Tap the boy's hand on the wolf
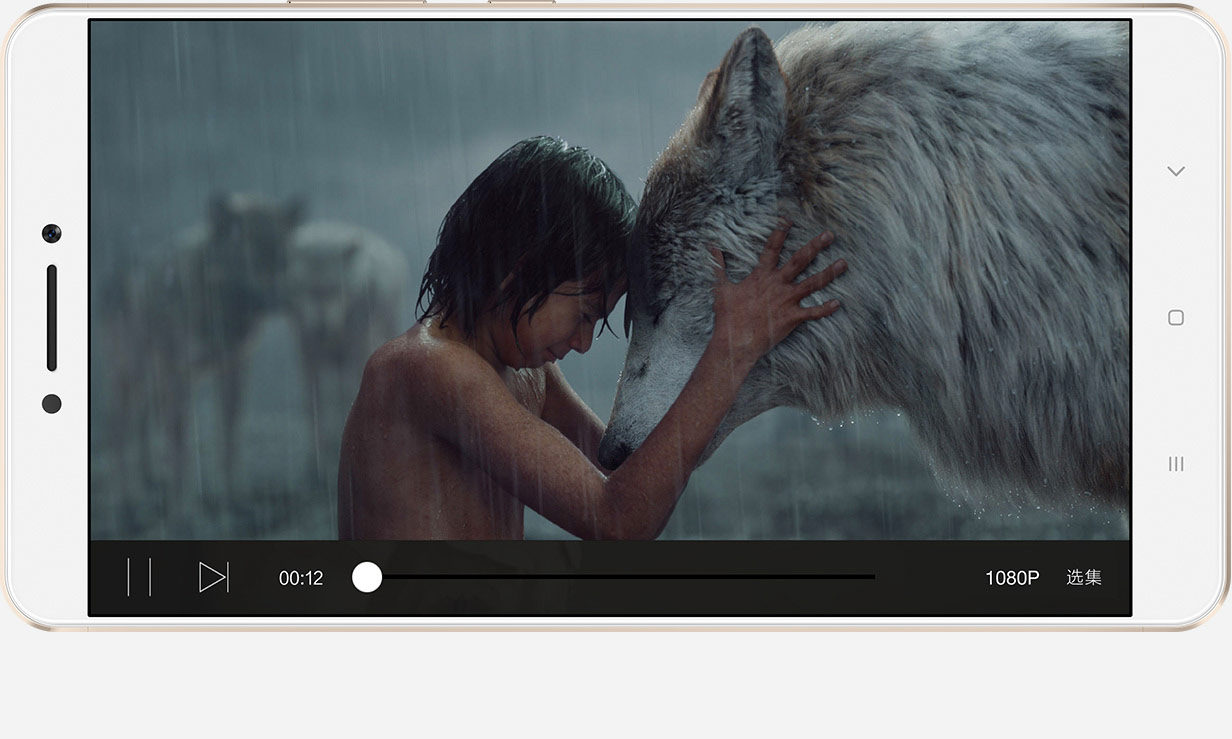The width and height of the screenshot is (1232, 739). [x=780, y=290]
